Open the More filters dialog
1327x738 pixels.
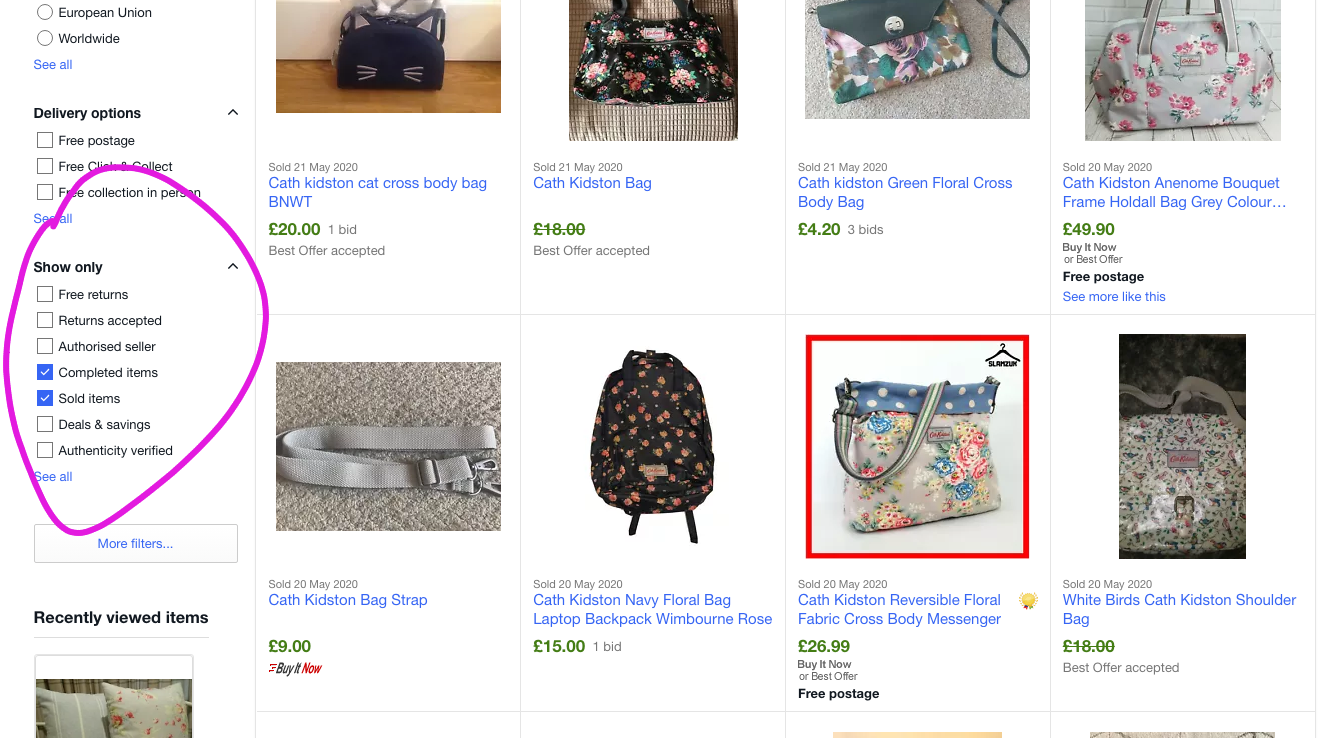135,543
